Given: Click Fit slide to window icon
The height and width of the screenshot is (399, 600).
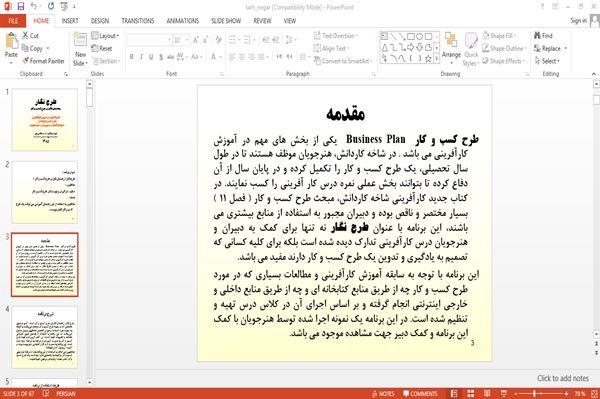Looking at the screenshot, I should [x=594, y=394].
